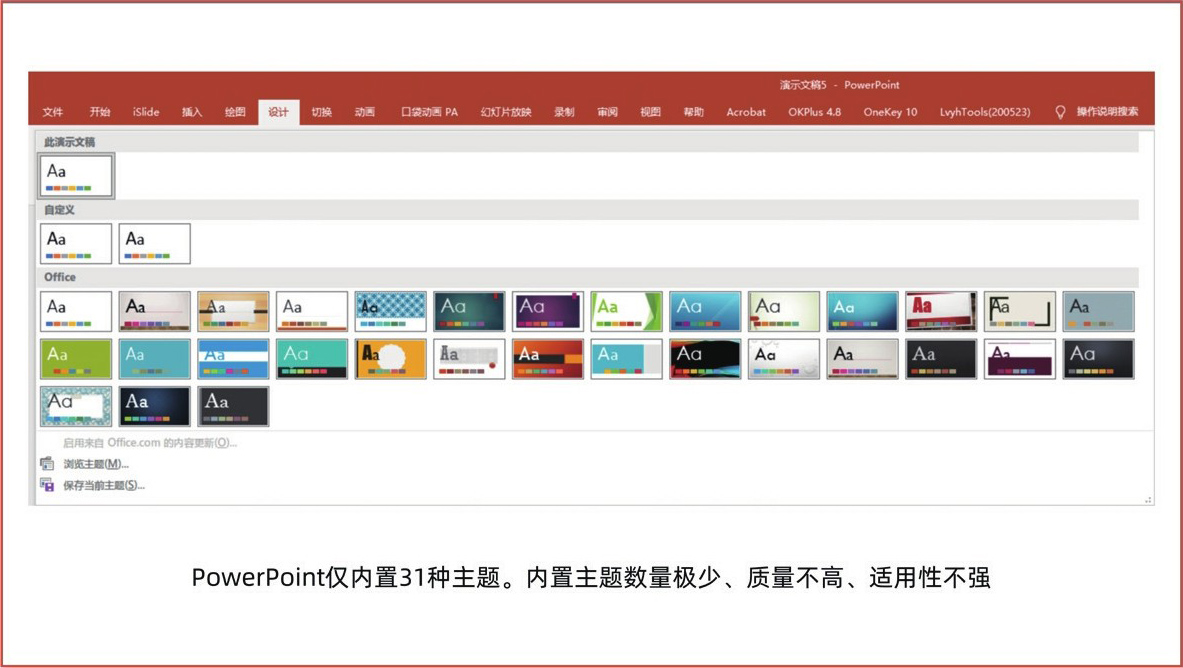
Task: Apply the black theme with colorful wave
Action: pyautogui.click(x=705, y=359)
